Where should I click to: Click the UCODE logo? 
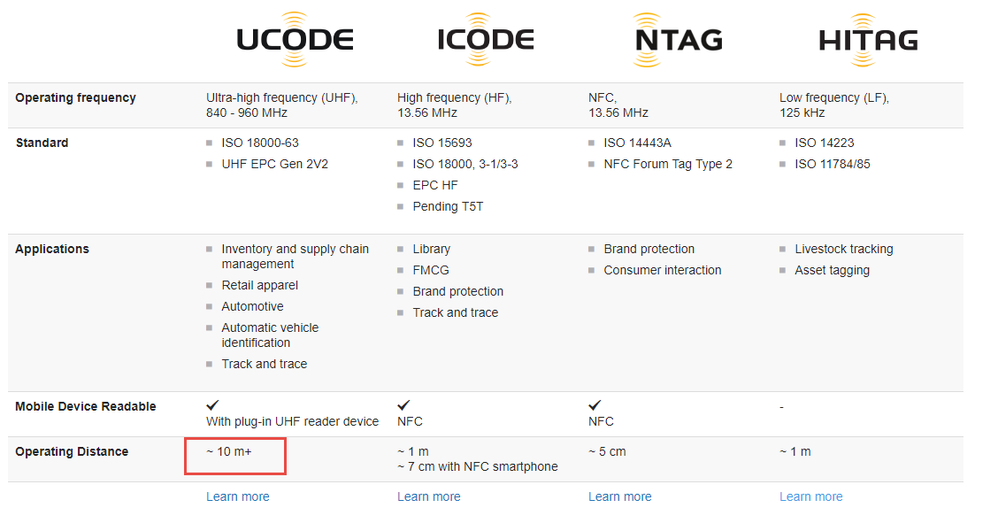(294, 39)
